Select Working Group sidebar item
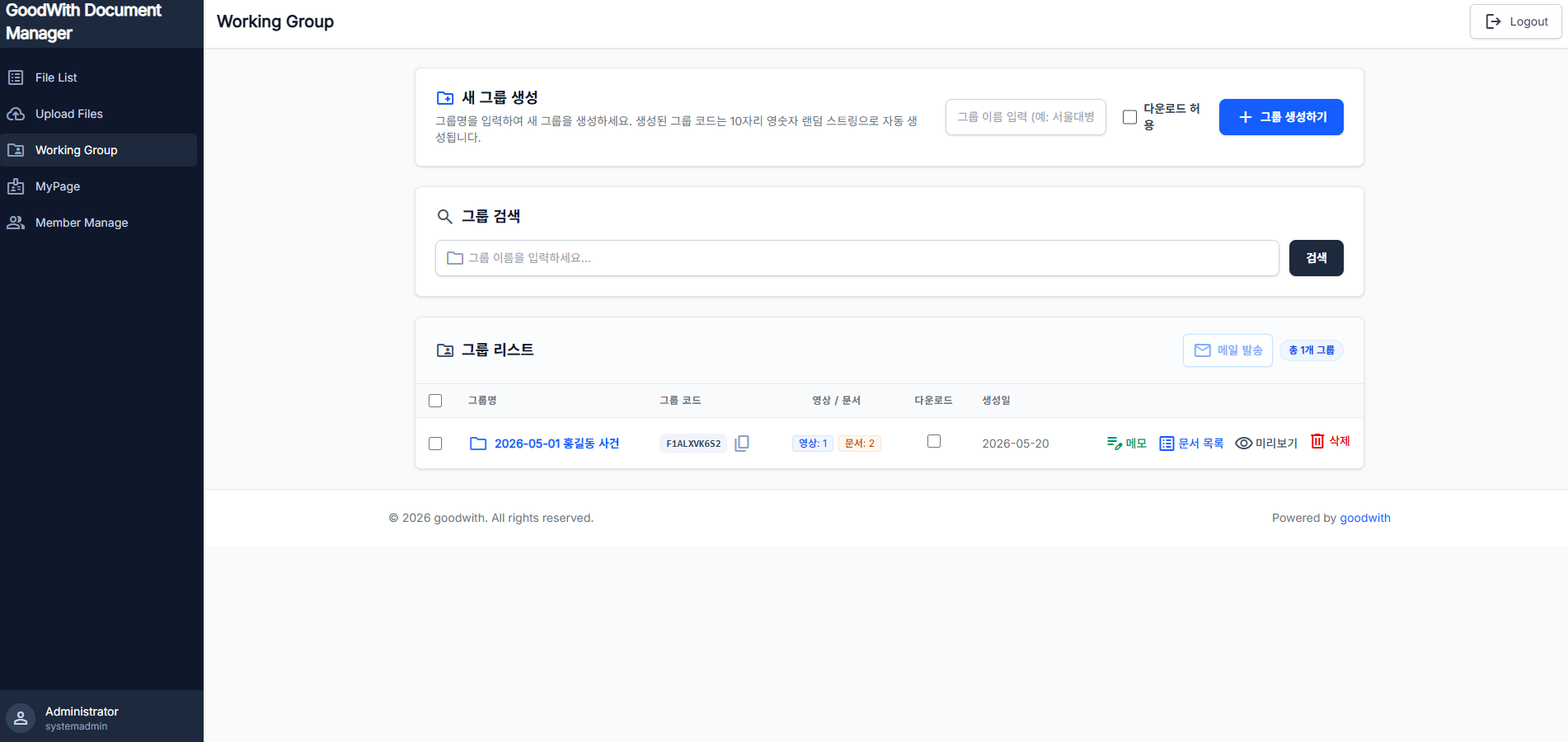This screenshot has width=1568, height=742. pyautogui.click(x=98, y=150)
